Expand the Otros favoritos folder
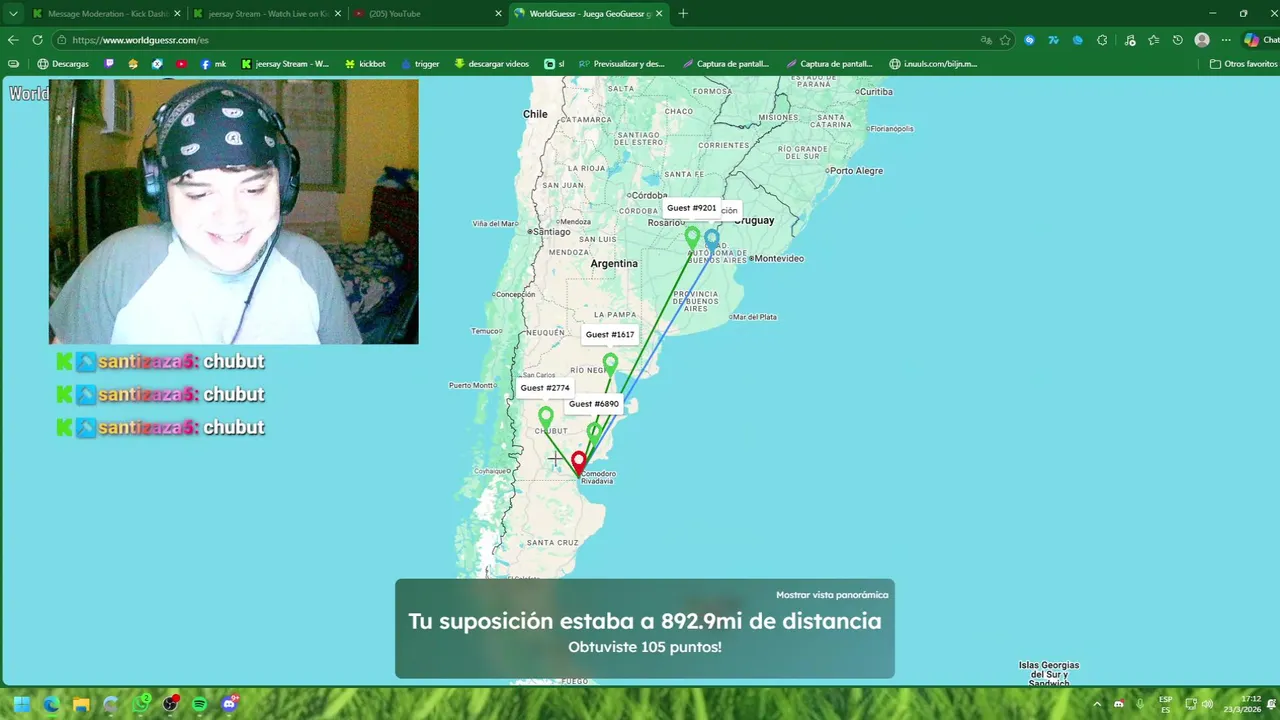The width and height of the screenshot is (1280, 720). click(1243, 64)
